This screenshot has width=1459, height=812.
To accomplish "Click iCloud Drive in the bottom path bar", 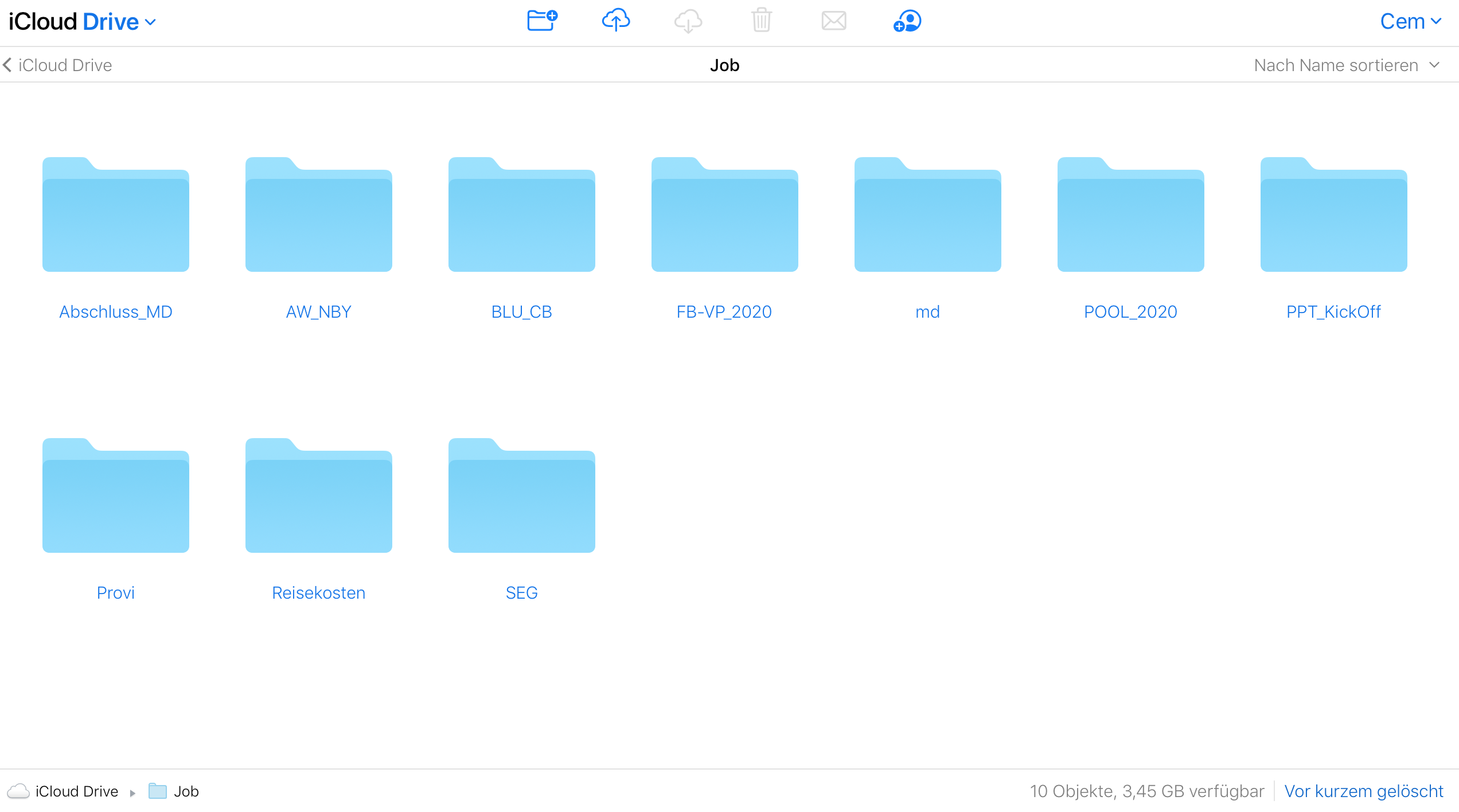I will pyautogui.click(x=77, y=791).
